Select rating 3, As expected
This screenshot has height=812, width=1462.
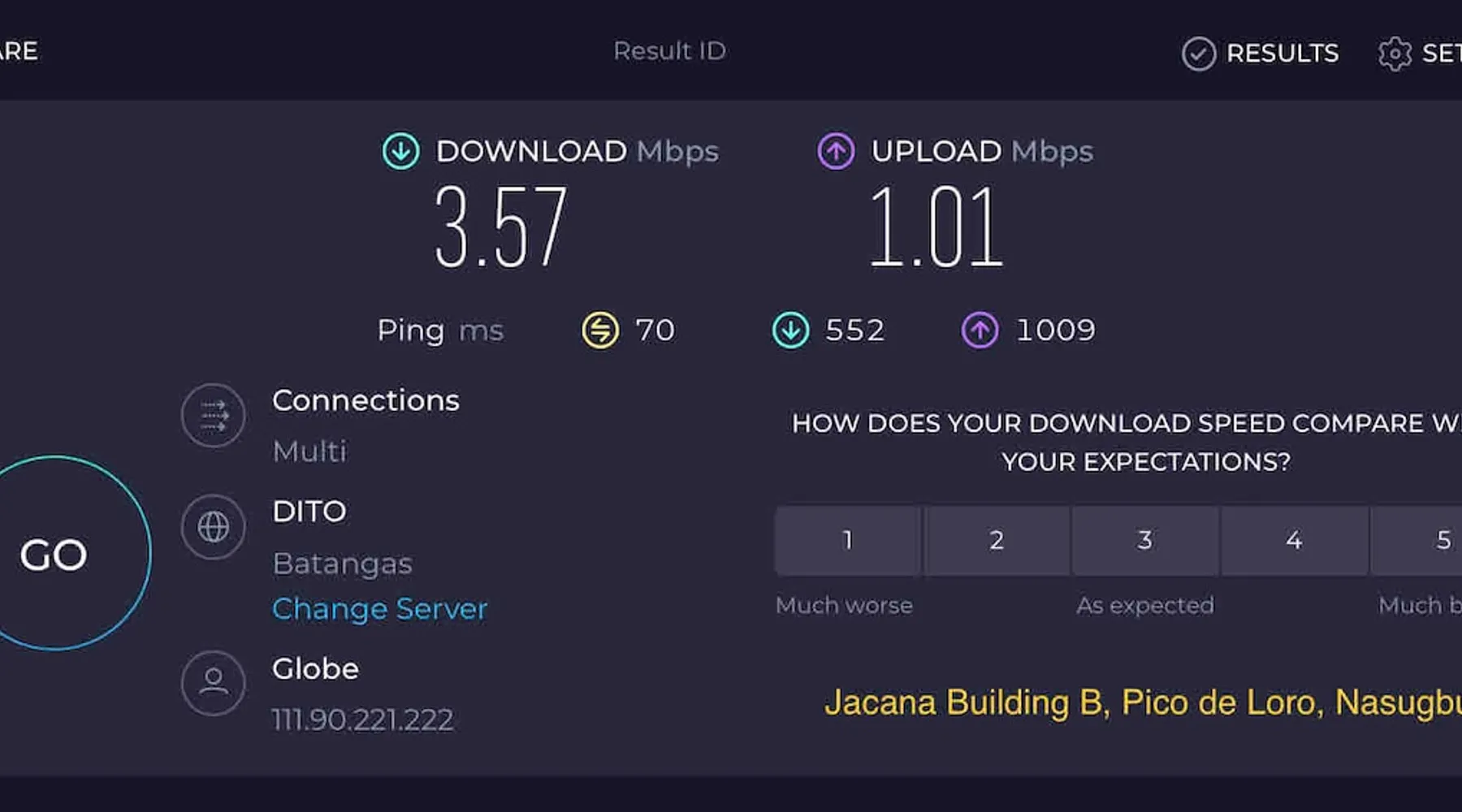[x=1145, y=541]
